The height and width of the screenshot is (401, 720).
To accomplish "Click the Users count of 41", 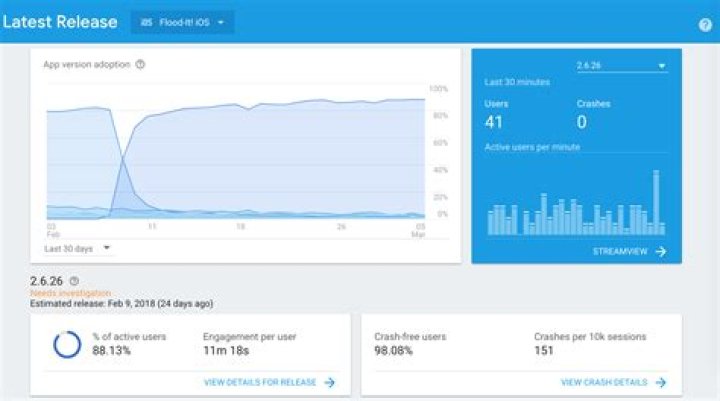I will [x=494, y=122].
